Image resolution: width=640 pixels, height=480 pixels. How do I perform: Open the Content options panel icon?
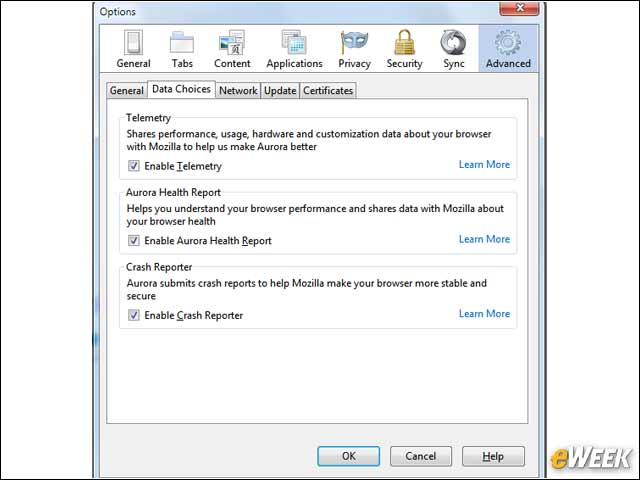[232, 49]
